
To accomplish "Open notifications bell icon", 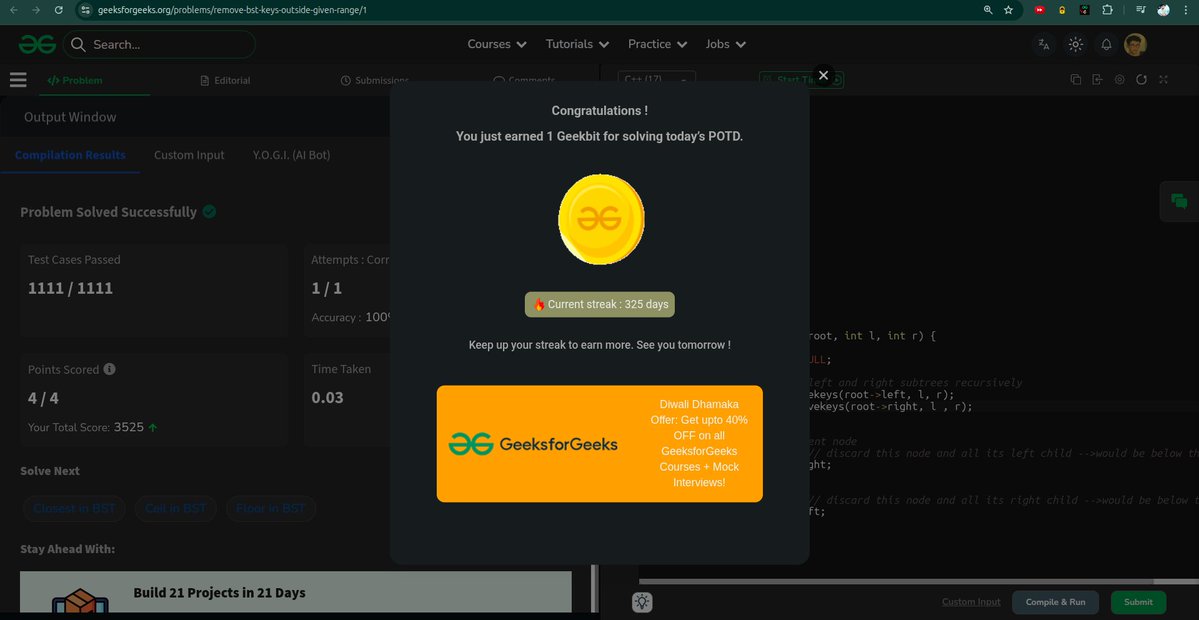I will (1106, 44).
